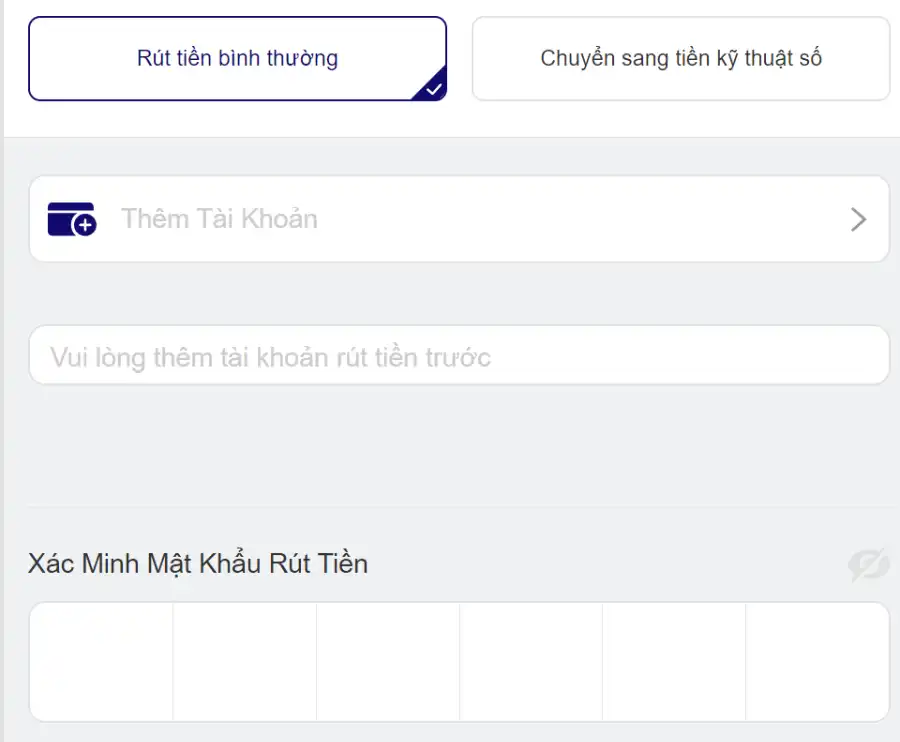This screenshot has height=742, width=900.
Task: Click the 'Xác Minh Mật Khẩu Rút Tiền' label
Action: tap(197, 563)
